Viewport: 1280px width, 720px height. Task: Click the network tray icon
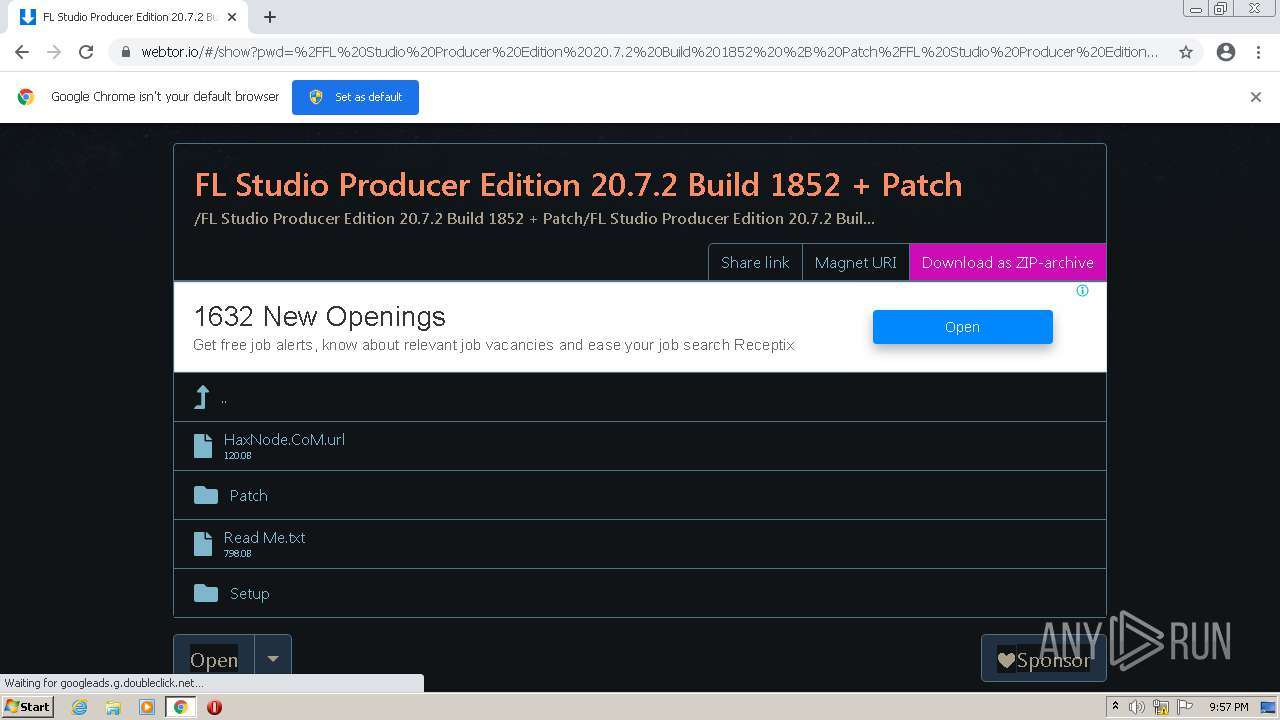(1161, 707)
